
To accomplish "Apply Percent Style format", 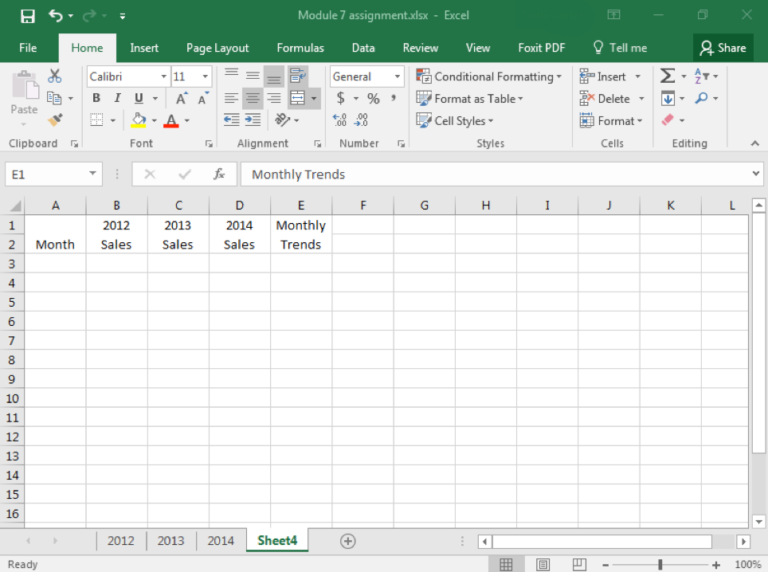I will pyautogui.click(x=373, y=98).
